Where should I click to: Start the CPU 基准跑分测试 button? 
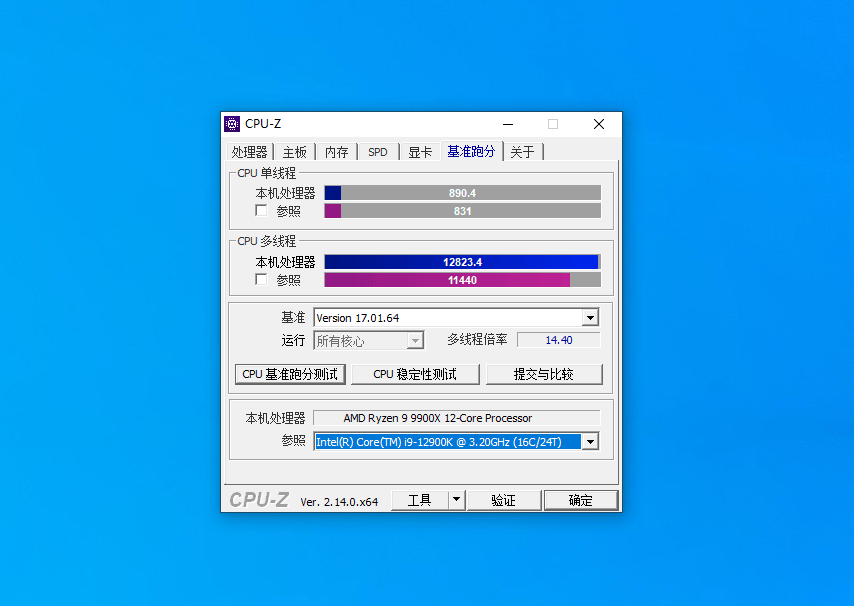(x=290, y=374)
